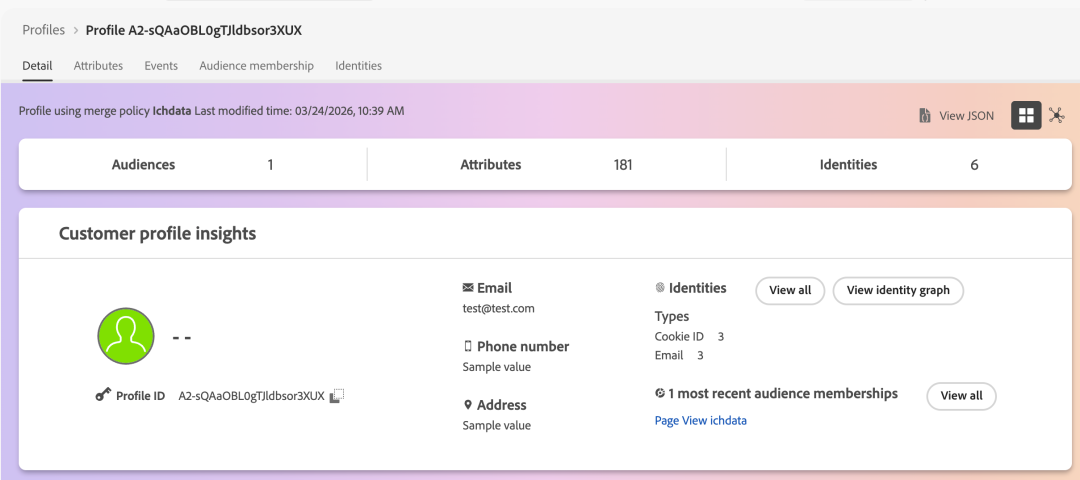Open the Page View ichdata link

click(700, 421)
